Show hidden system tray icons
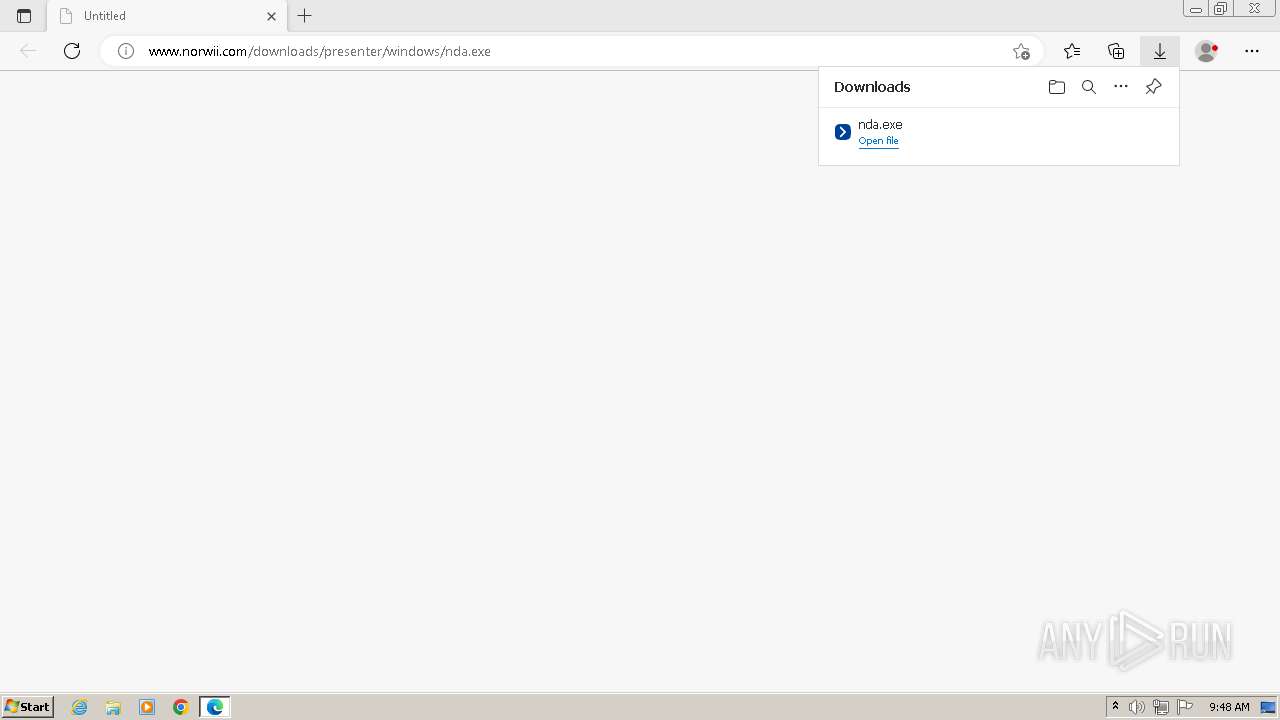1280x720 pixels. click(1116, 707)
